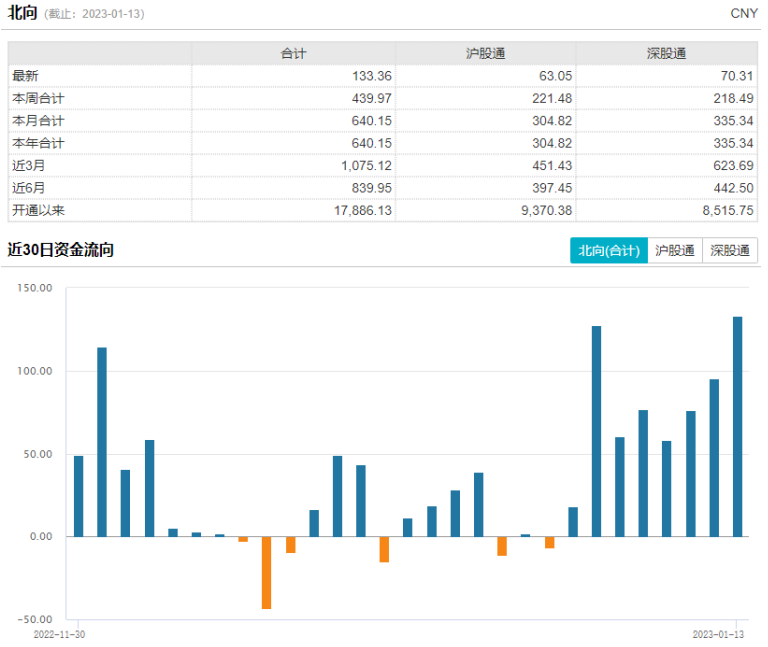
Task: Click the 近30日资金流向 heading
Action: click(x=60, y=250)
